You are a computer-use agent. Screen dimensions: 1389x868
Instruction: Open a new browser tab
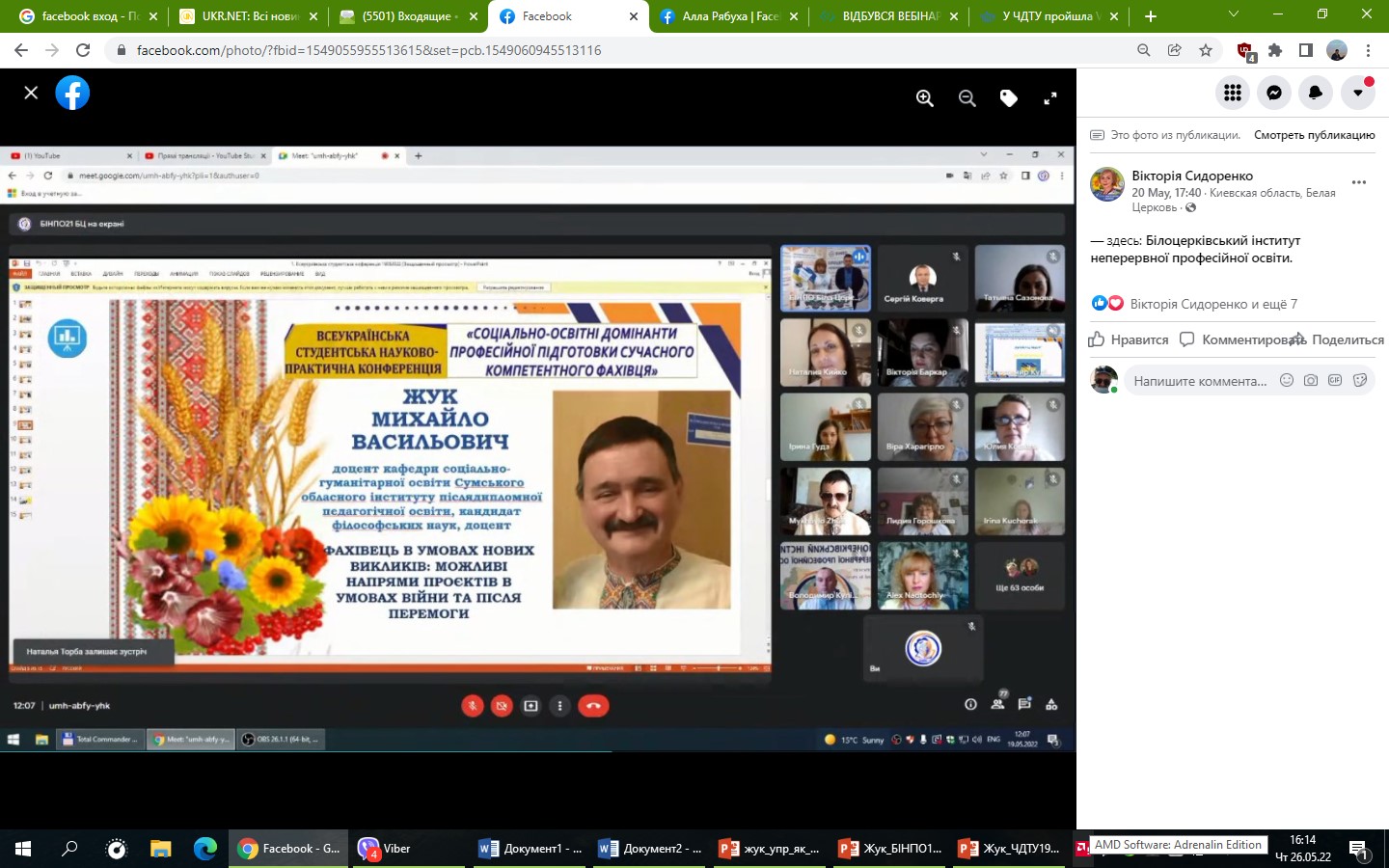[1150, 16]
